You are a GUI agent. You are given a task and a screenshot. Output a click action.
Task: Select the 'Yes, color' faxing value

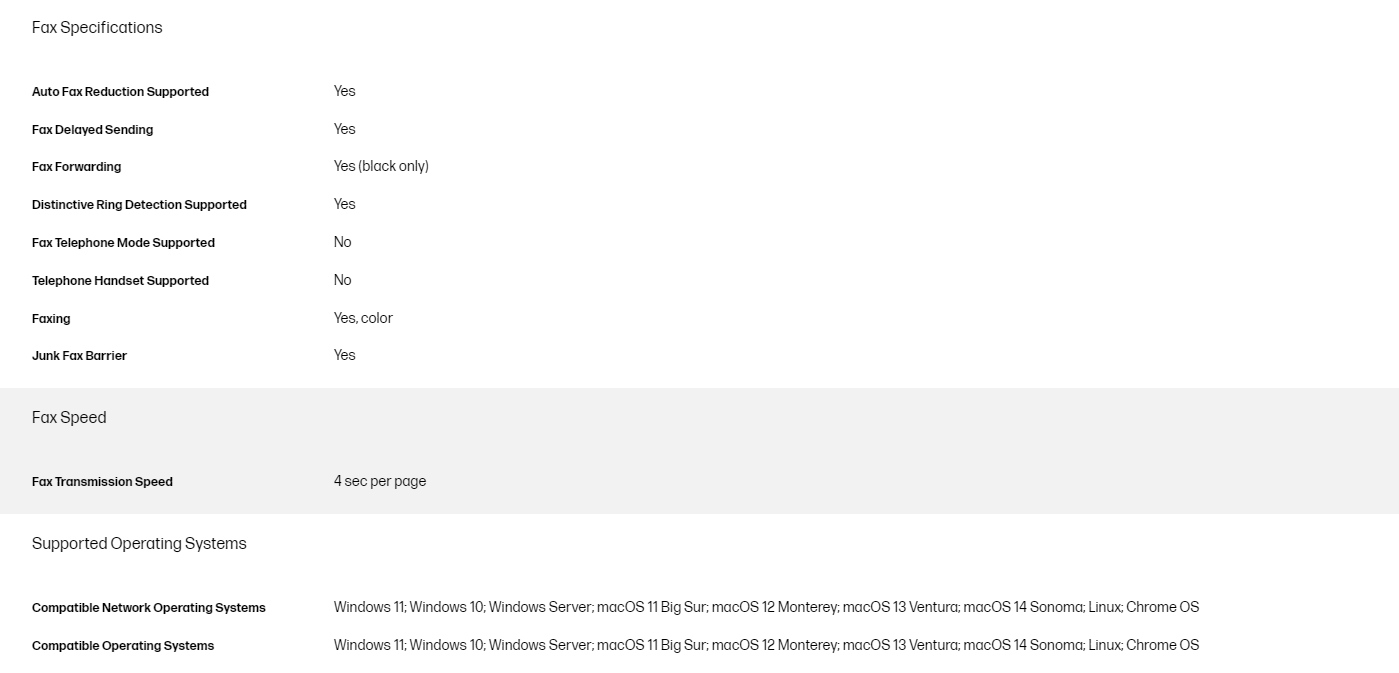click(x=363, y=318)
